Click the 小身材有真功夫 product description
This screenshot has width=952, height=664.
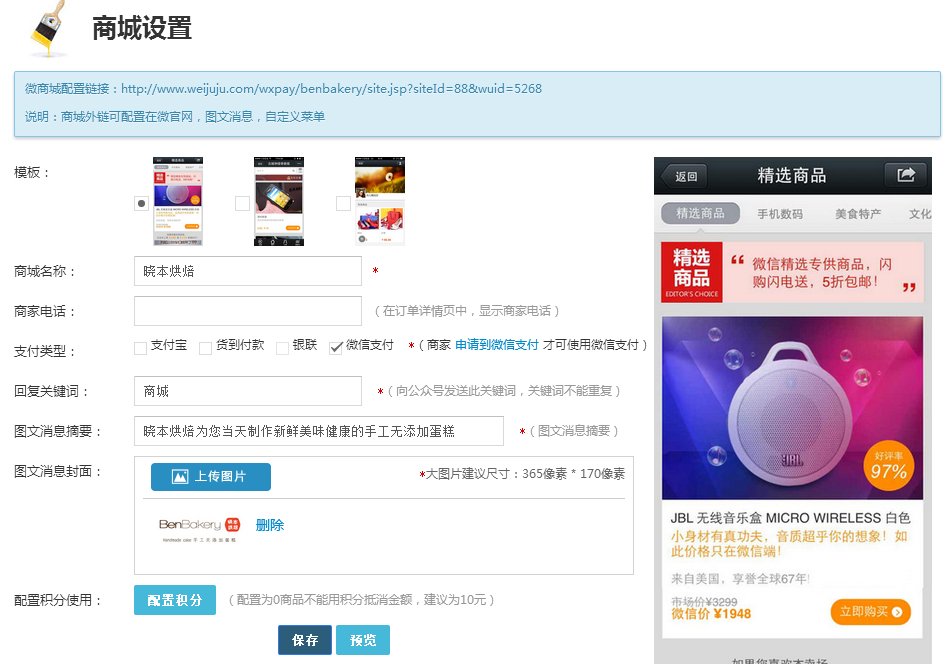coord(789,544)
